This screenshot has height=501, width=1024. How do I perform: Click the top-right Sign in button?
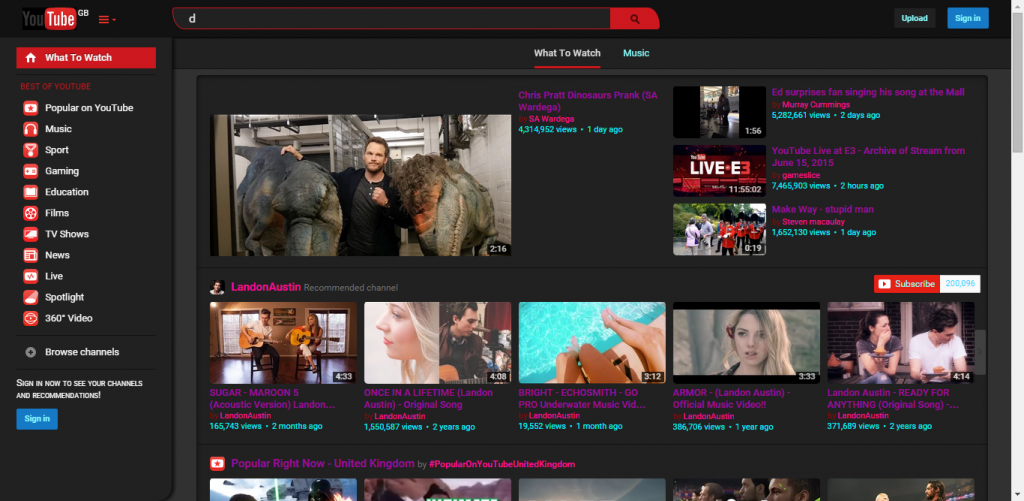tap(968, 18)
